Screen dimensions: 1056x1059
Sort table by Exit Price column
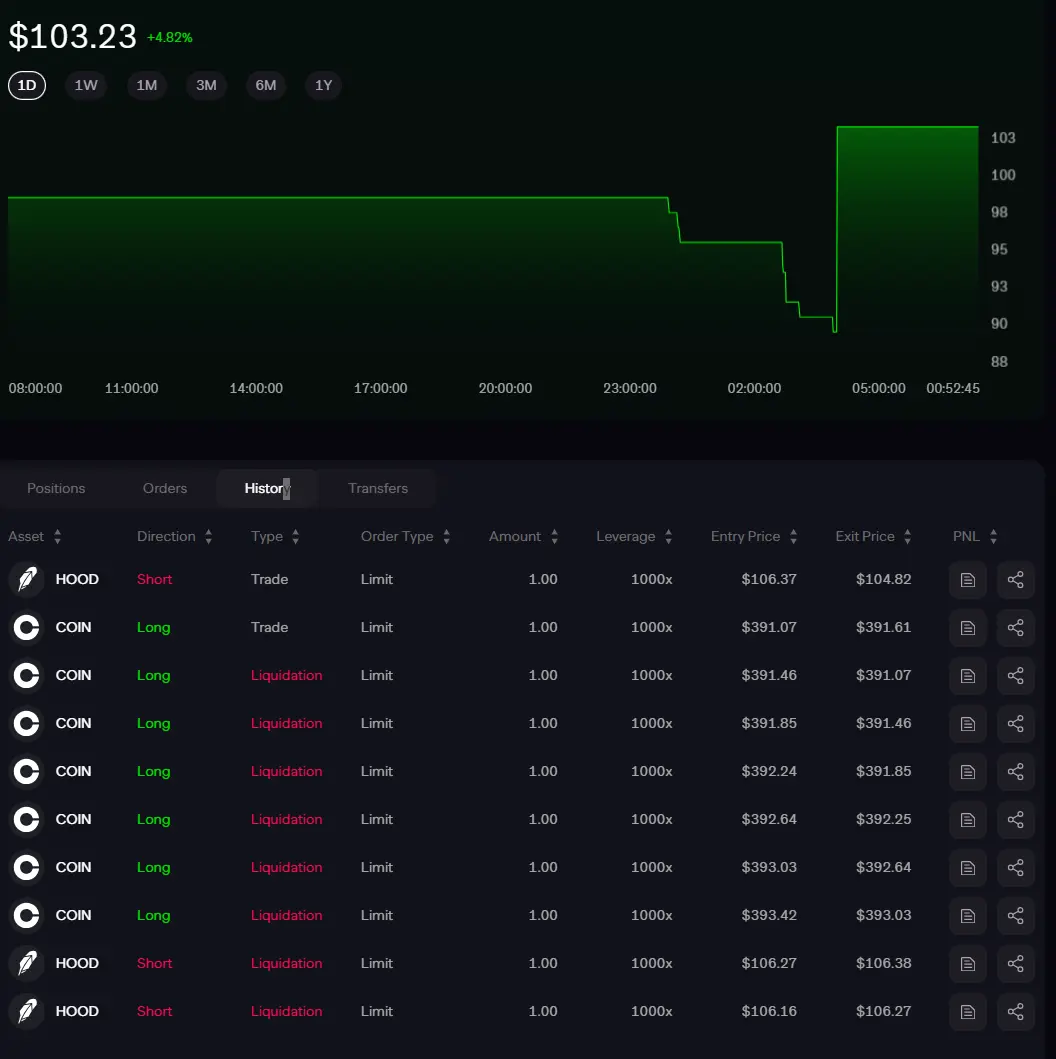(874, 536)
